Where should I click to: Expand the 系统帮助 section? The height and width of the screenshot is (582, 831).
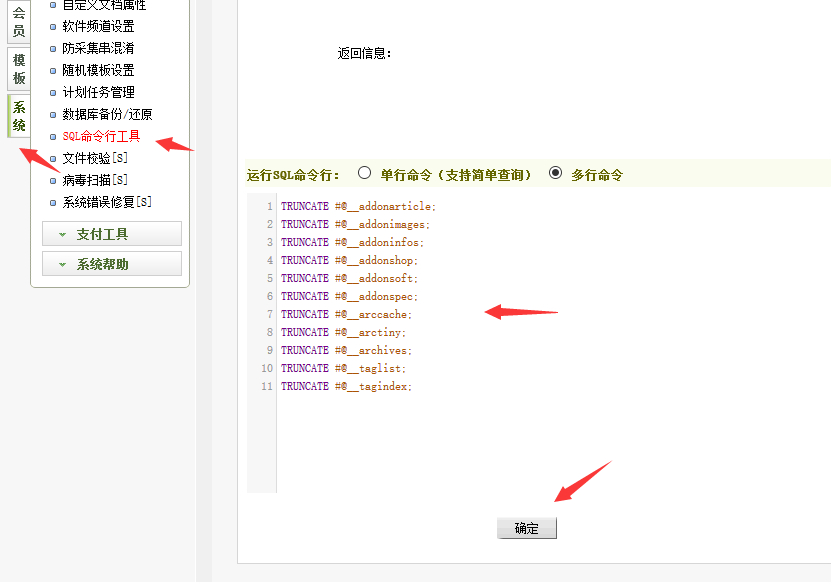coord(111,263)
